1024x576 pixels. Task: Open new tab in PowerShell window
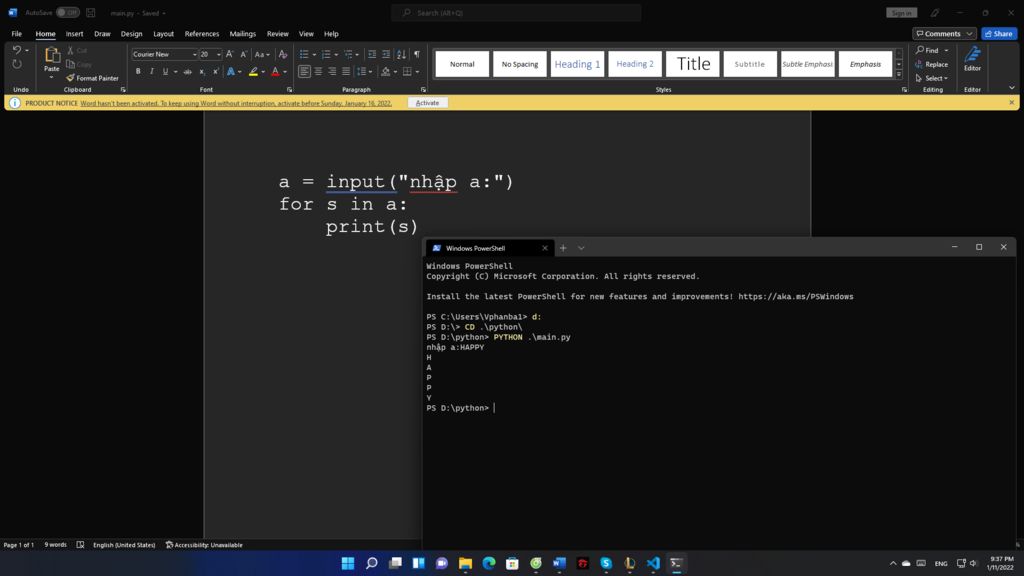click(563, 248)
